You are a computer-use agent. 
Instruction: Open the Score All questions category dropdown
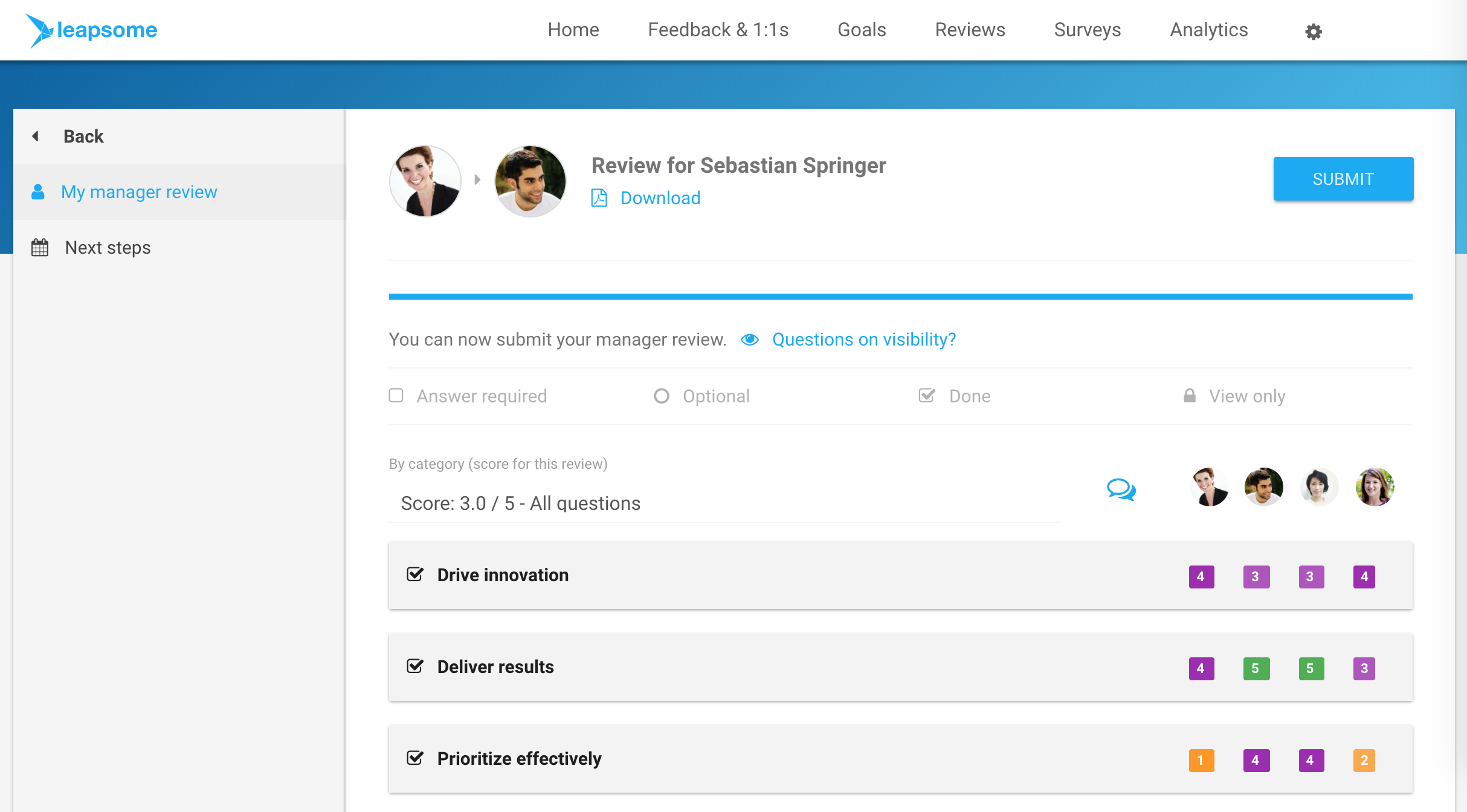tap(724, 503)
